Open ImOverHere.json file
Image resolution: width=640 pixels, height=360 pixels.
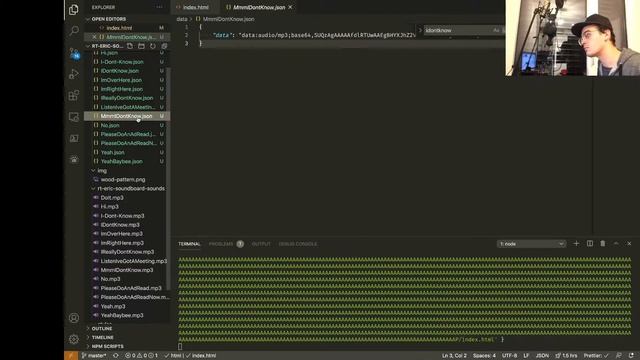[x=127, y=80]
